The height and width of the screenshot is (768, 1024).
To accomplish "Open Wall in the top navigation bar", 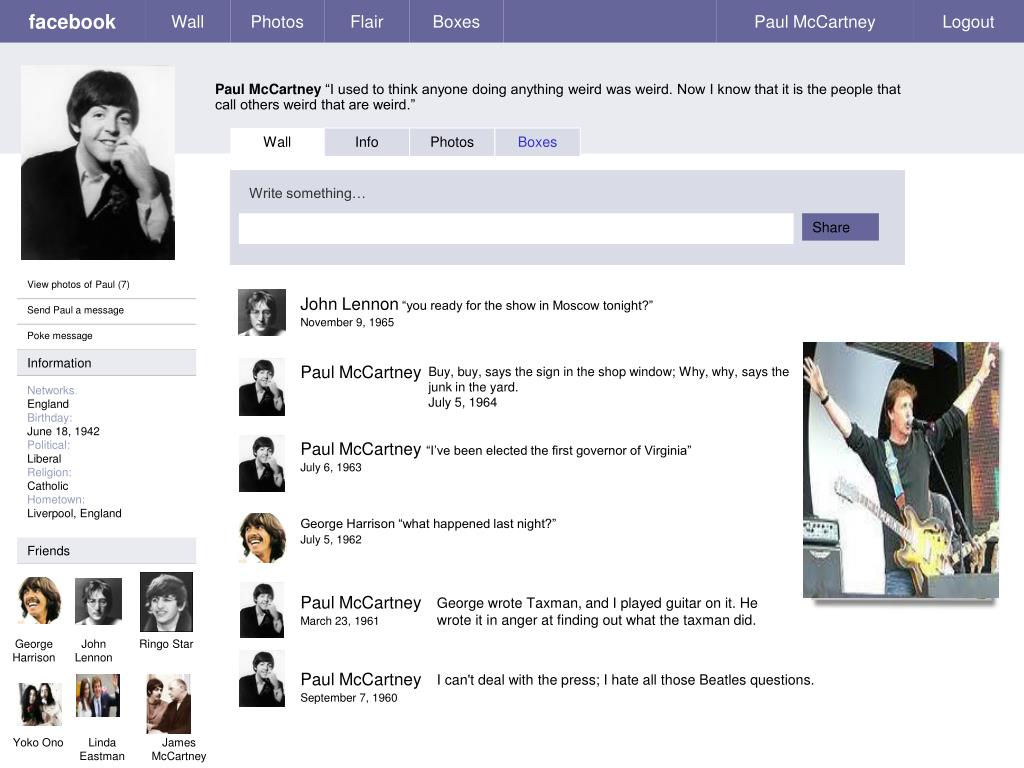I will click(x=188, y=22).
